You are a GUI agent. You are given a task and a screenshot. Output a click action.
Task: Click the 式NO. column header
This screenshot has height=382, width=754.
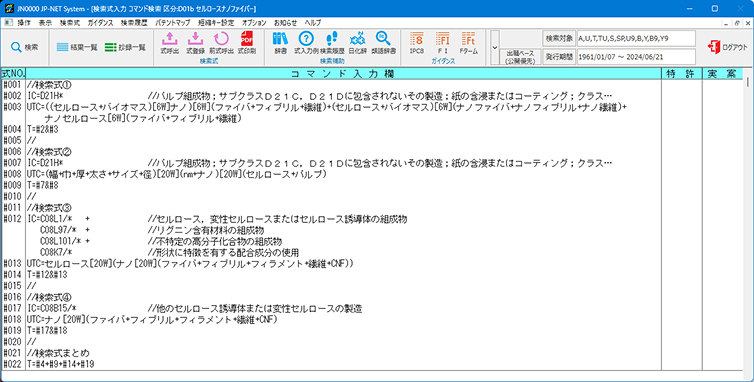(13, 74)
